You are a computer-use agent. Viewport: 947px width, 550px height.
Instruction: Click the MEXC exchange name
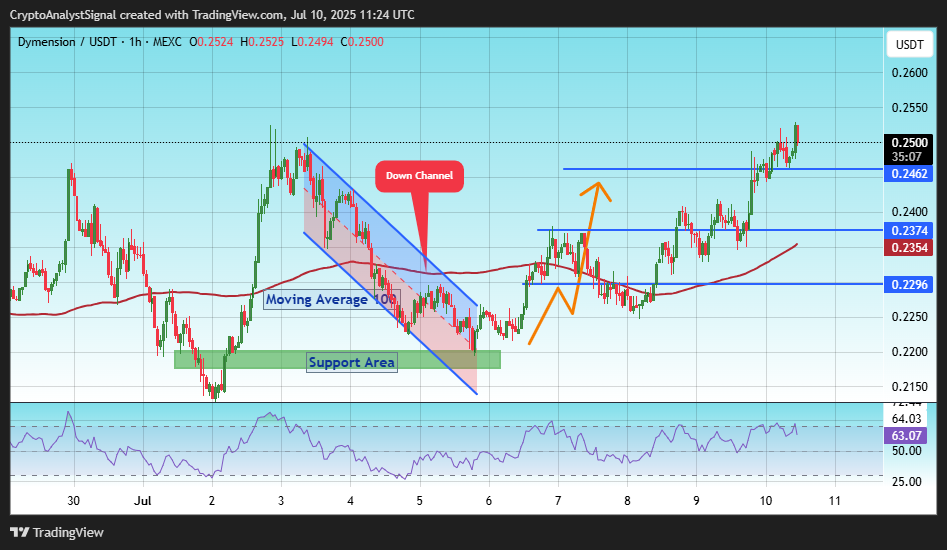167,42
